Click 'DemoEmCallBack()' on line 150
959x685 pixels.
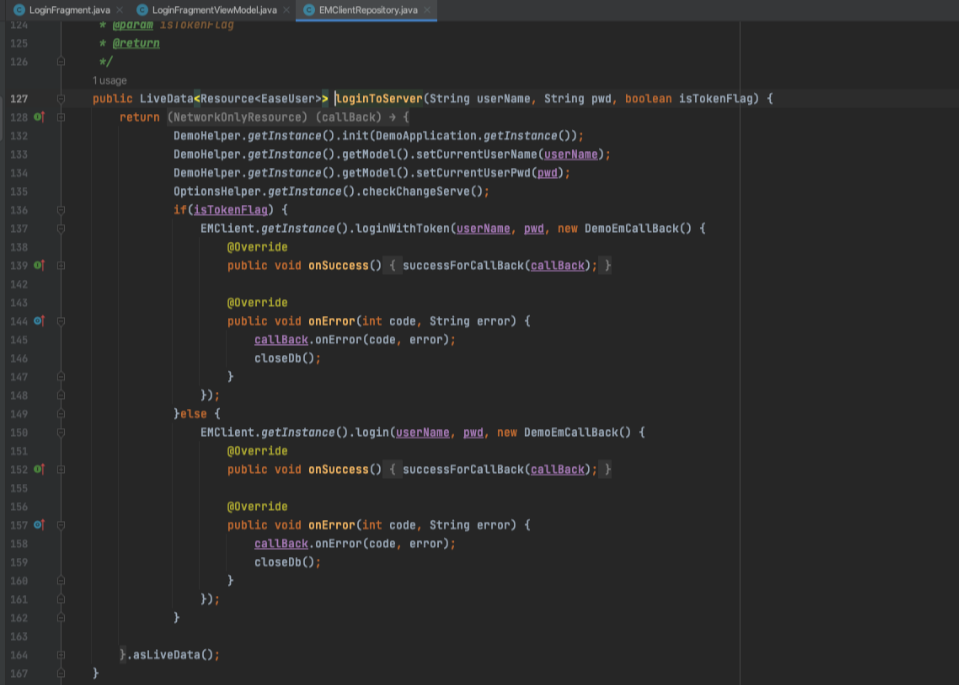[x=577, y=432]
